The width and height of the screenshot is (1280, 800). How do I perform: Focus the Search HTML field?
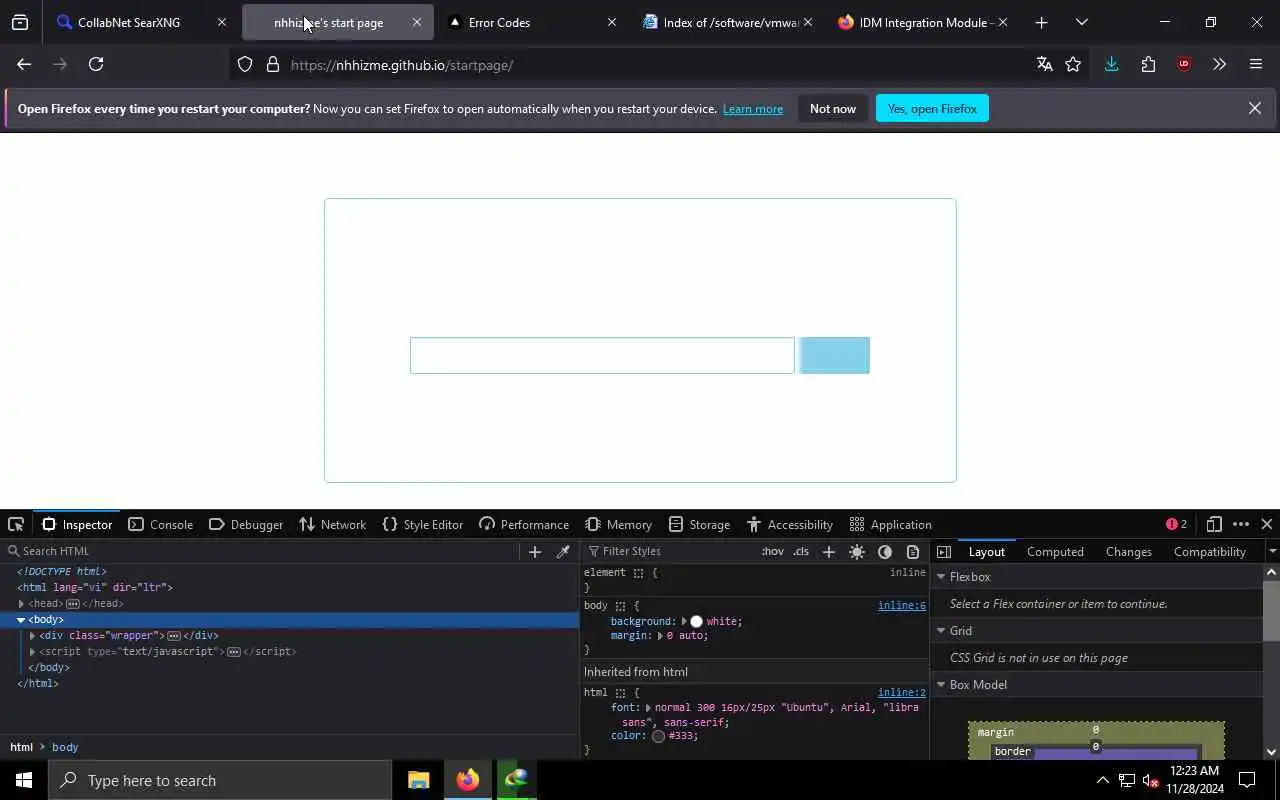262,551
